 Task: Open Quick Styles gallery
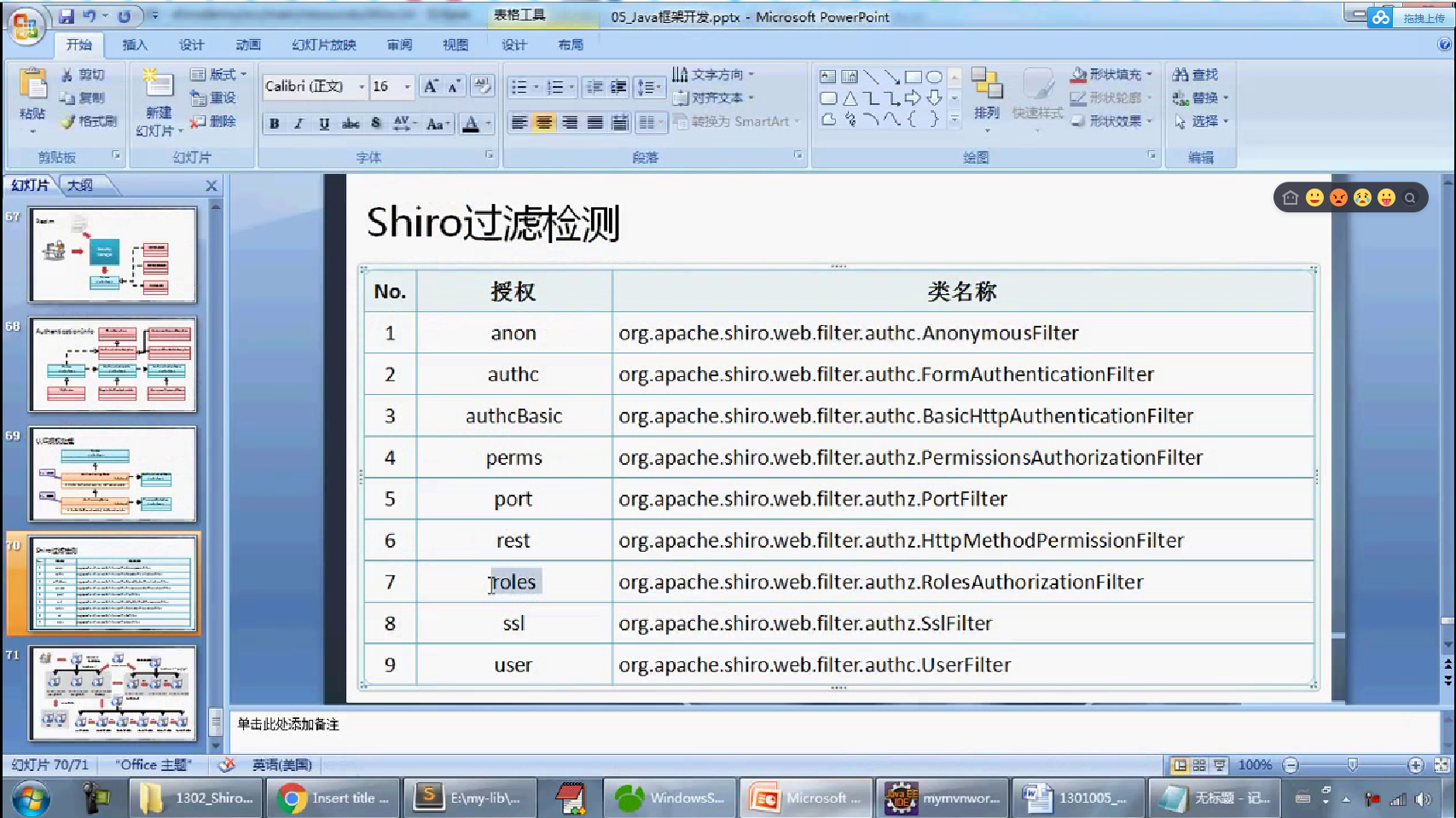[x=1037, y=99]
